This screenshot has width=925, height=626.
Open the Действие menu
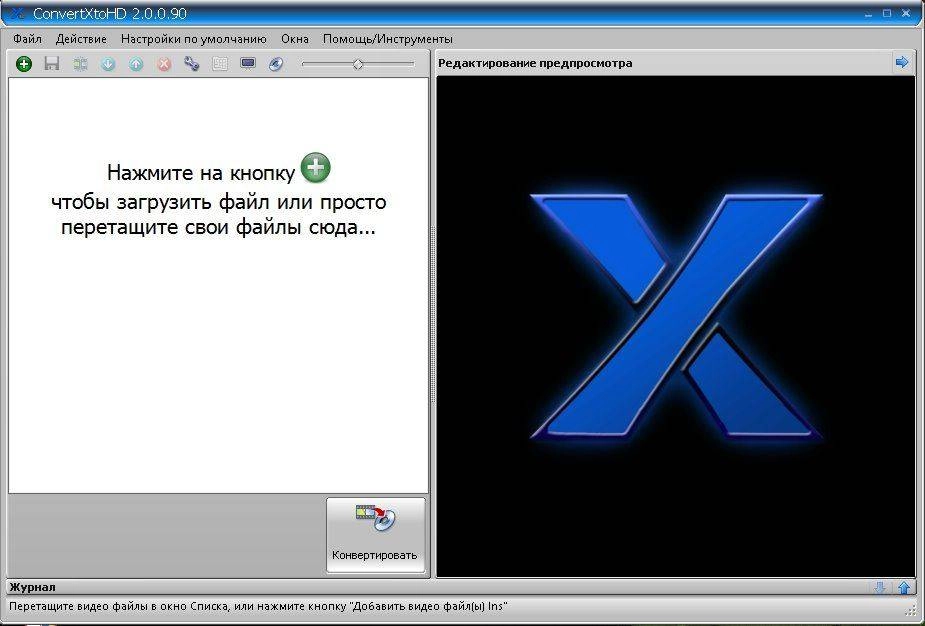coord(81,39)
